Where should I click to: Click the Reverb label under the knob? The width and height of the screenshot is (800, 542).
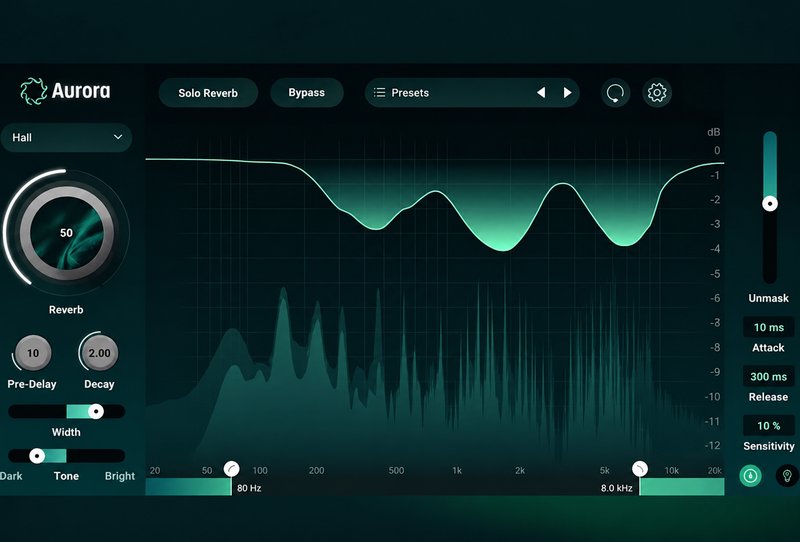coord(66,309)
